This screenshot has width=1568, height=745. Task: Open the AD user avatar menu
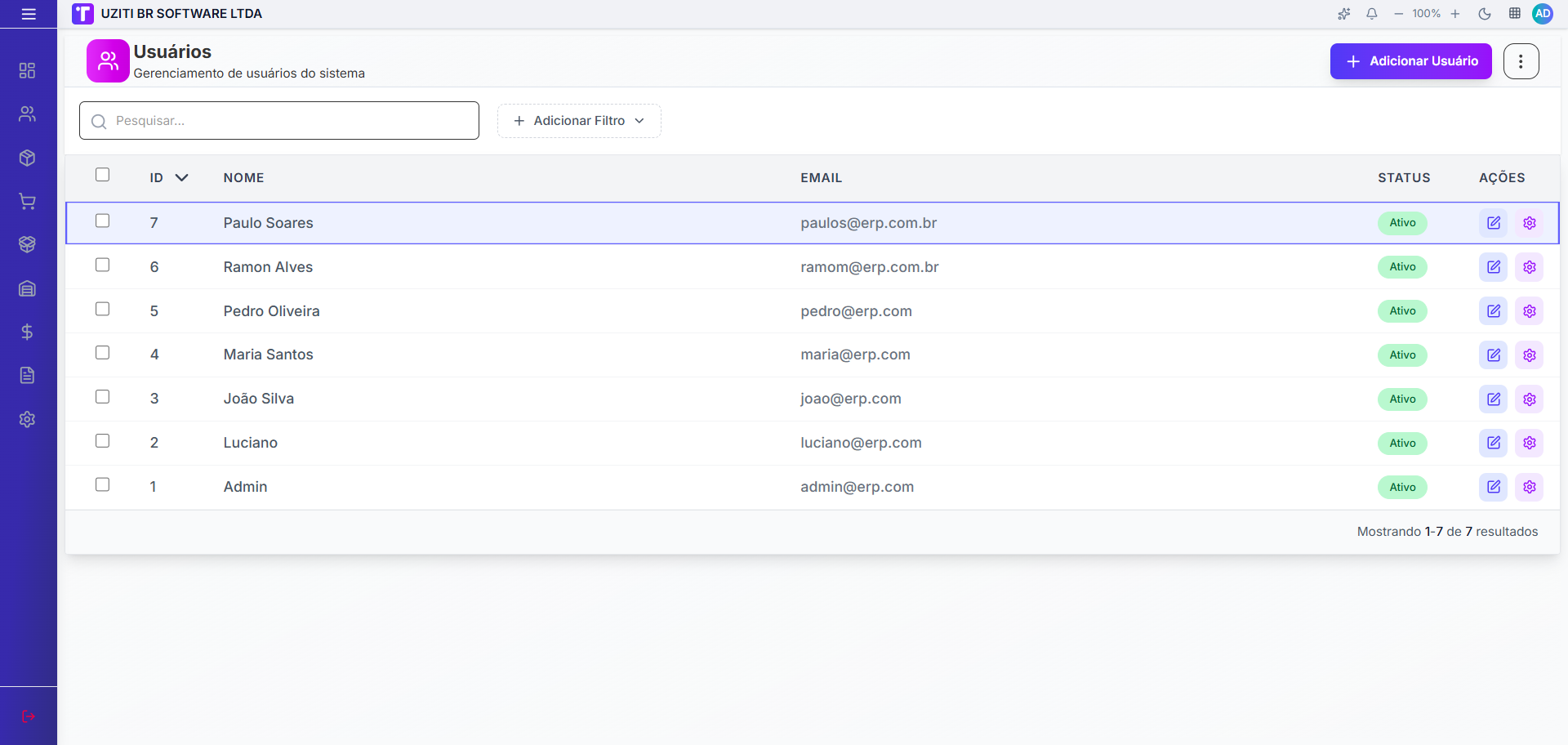tap(1543, 14)
